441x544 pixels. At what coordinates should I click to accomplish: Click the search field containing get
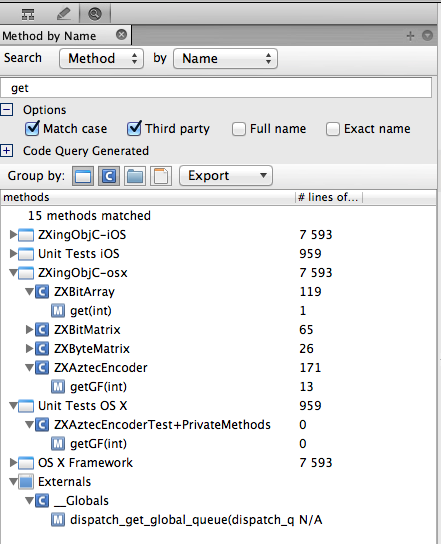point(216,88)
